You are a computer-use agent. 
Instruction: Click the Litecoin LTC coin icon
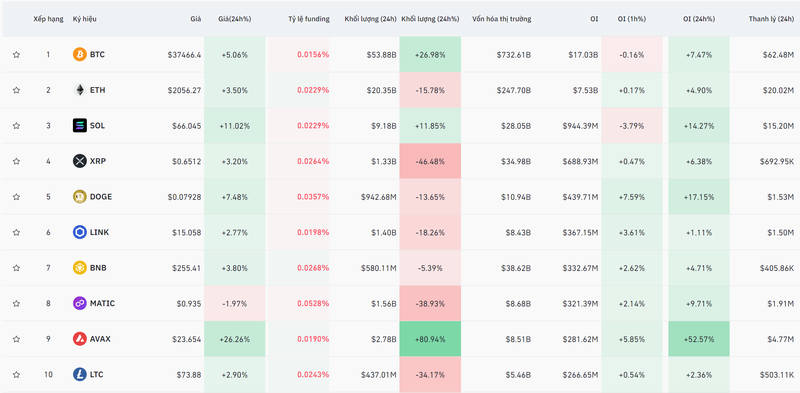coord(80,375)
